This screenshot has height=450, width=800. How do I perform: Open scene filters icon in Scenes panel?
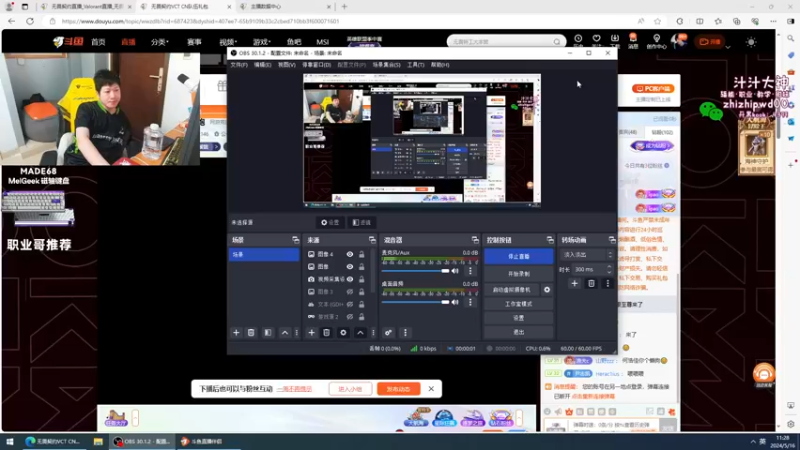coord(268,333)
